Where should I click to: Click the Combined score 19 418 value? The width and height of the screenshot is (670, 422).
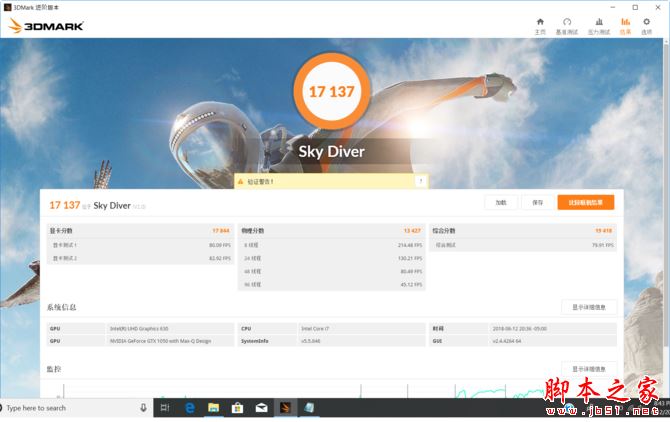click(604, 231)
